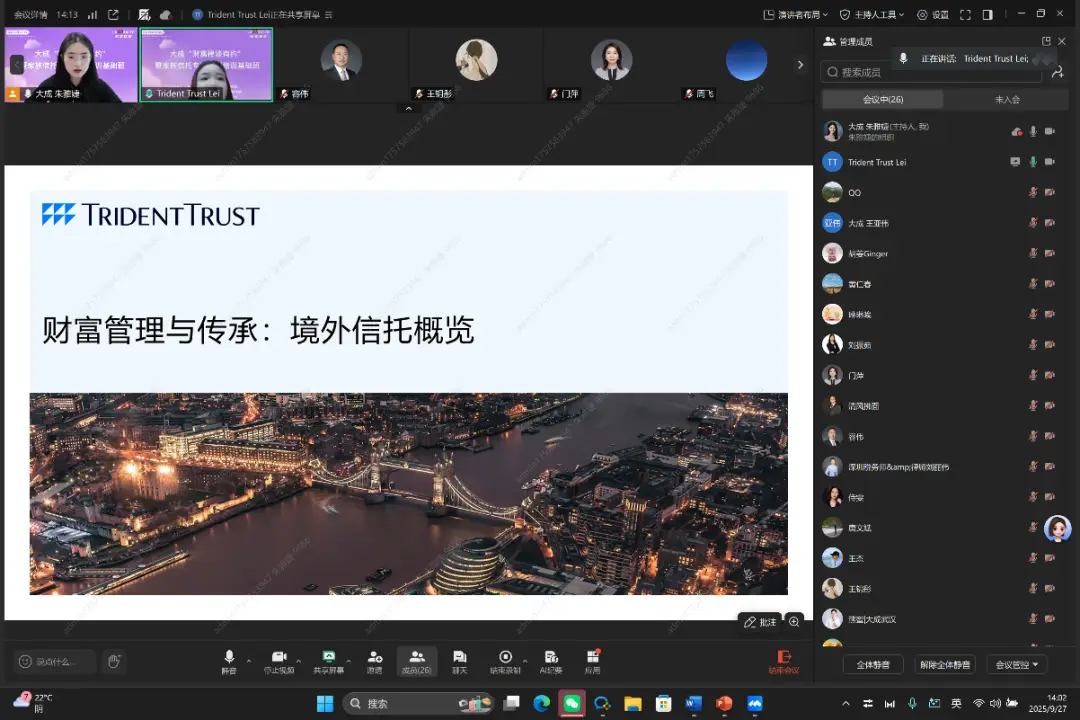Mute your microphone in the meeting toolbar
The image size is (1080, 720).
228,660
